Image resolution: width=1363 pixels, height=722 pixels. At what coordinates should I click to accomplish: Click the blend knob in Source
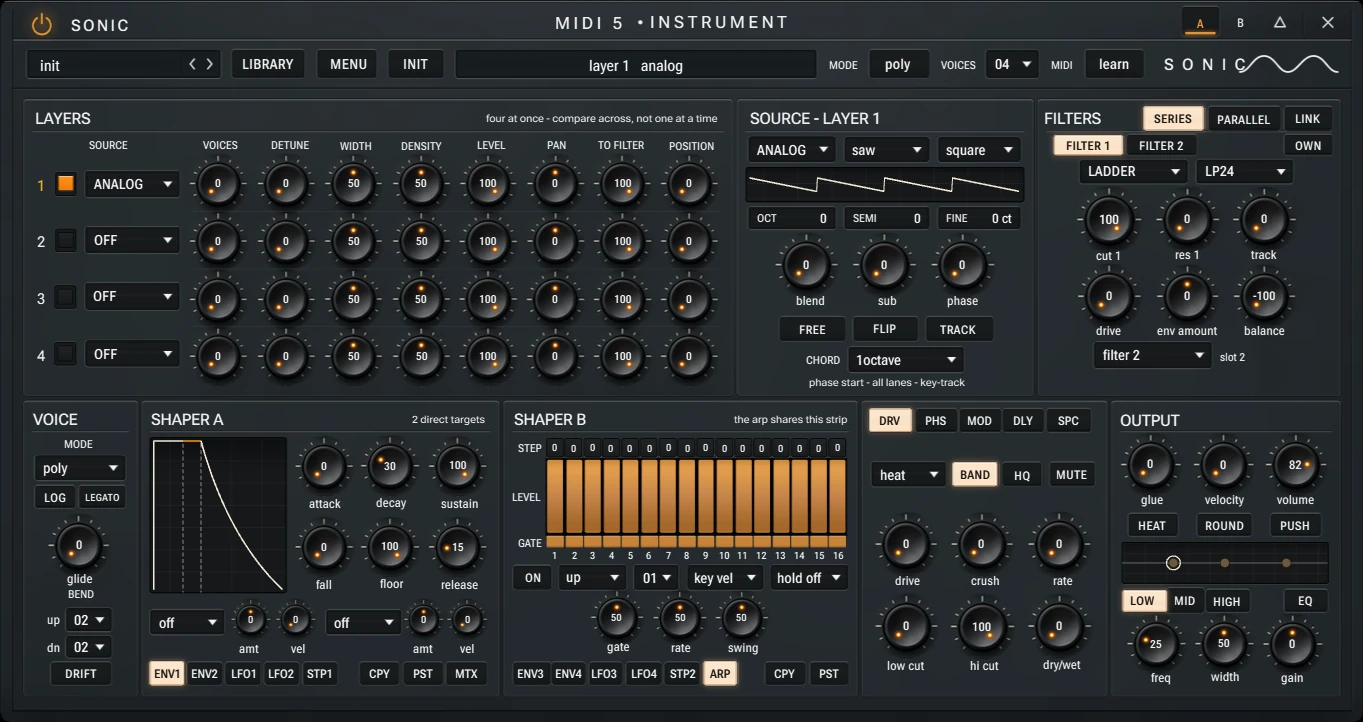805,266
